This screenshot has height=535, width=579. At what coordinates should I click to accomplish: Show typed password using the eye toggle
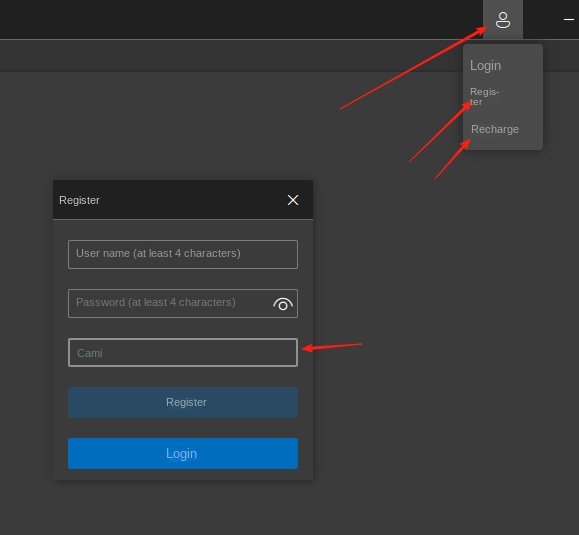click(x=283, y=304)
